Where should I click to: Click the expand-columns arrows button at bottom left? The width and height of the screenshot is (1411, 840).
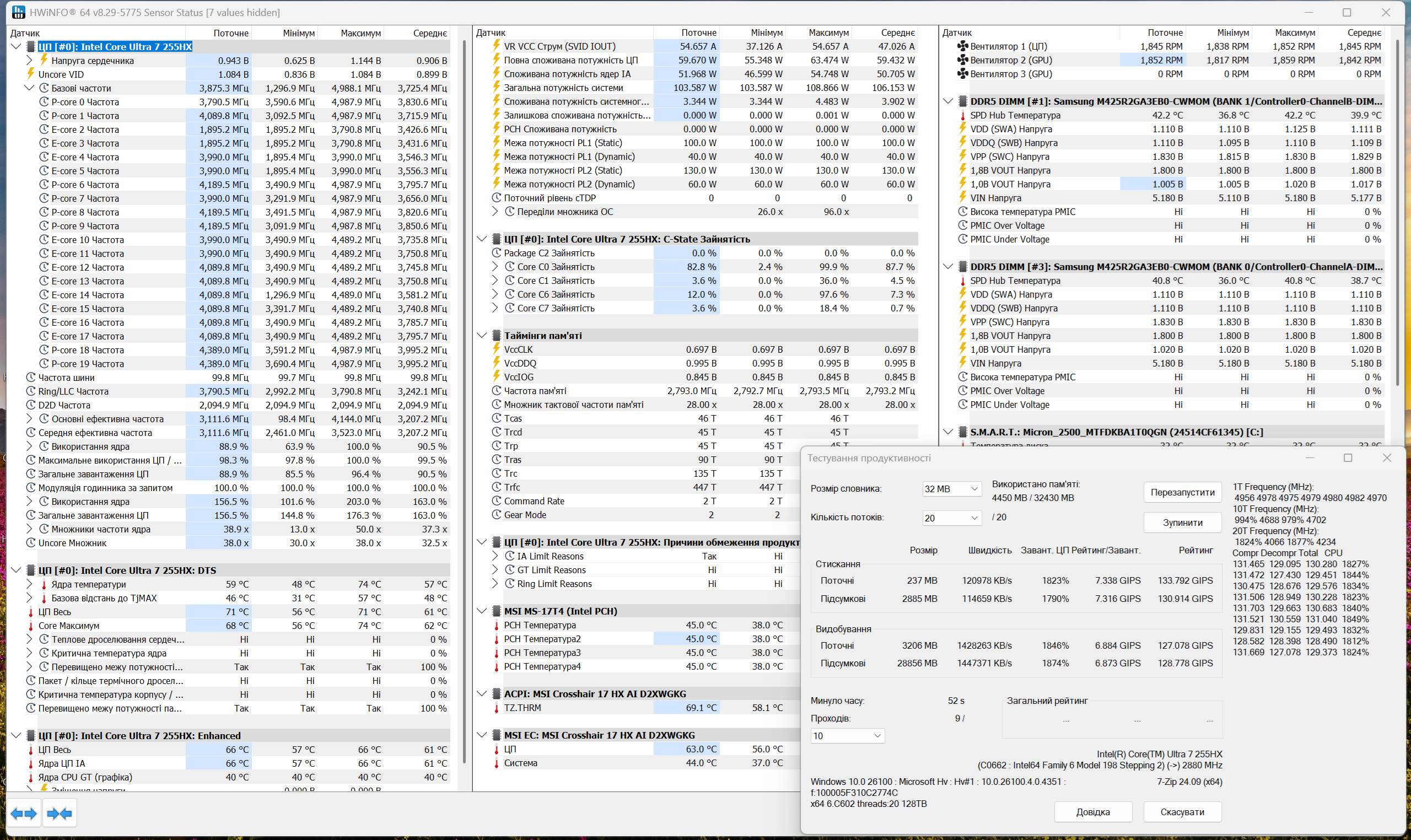pyautogui.click(x=23, y=814)
